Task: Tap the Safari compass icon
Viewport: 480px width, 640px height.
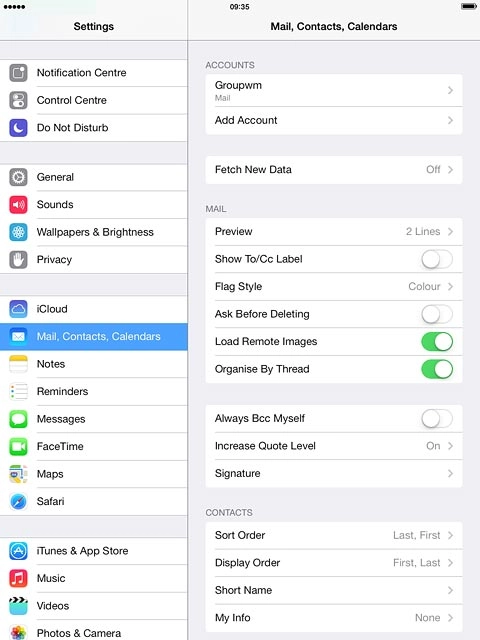Action: point(18,501)
